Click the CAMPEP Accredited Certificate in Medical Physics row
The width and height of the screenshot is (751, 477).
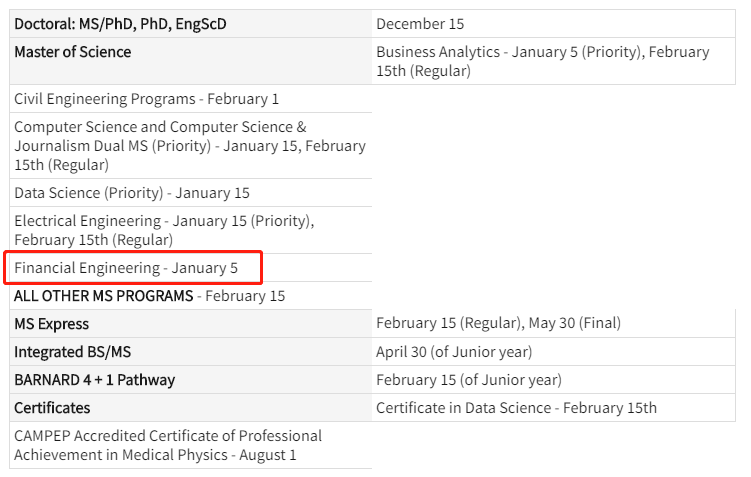click(x=168, y=445)
